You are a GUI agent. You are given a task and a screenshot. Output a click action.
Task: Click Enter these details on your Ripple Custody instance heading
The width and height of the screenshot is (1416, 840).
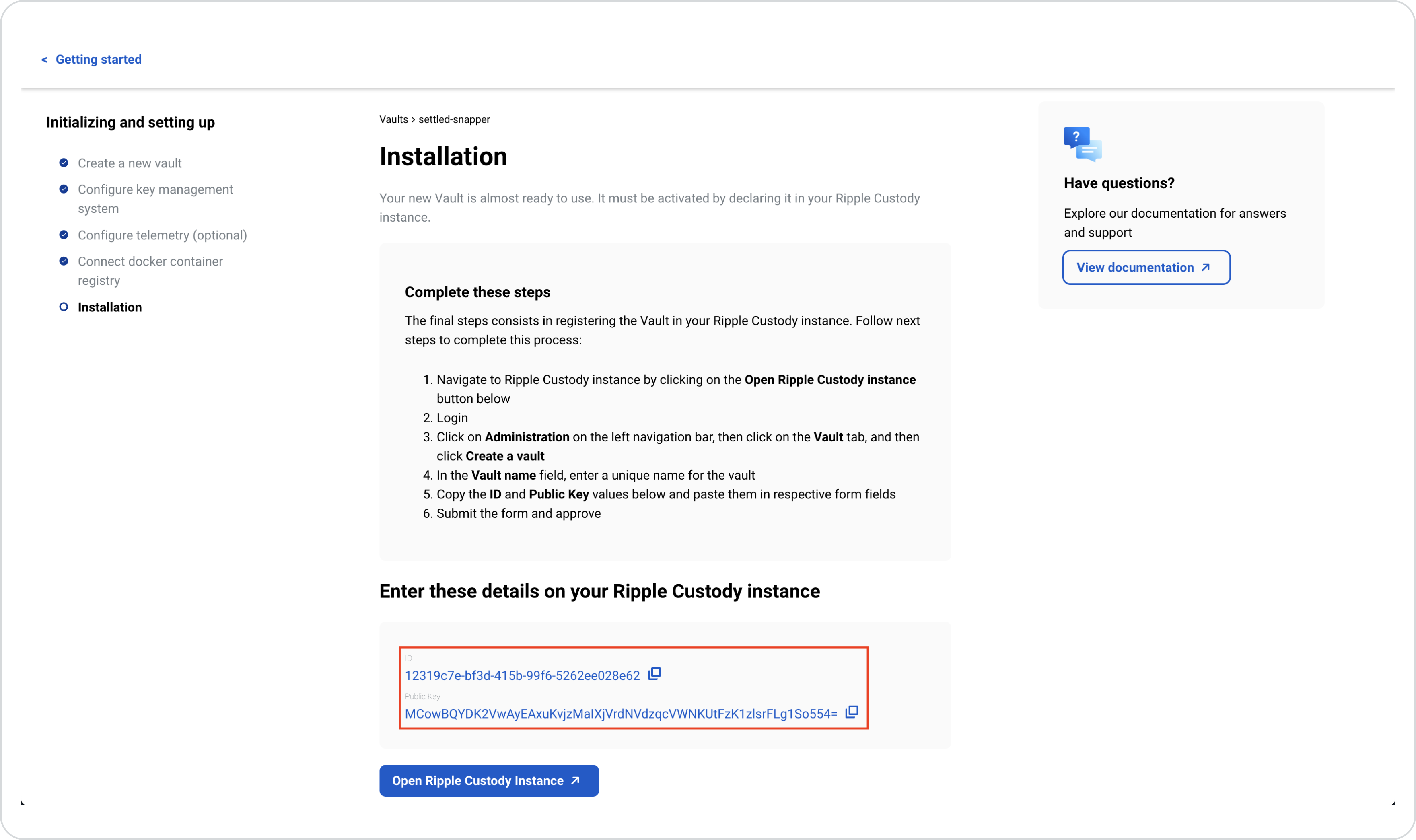tap(599, 591)
